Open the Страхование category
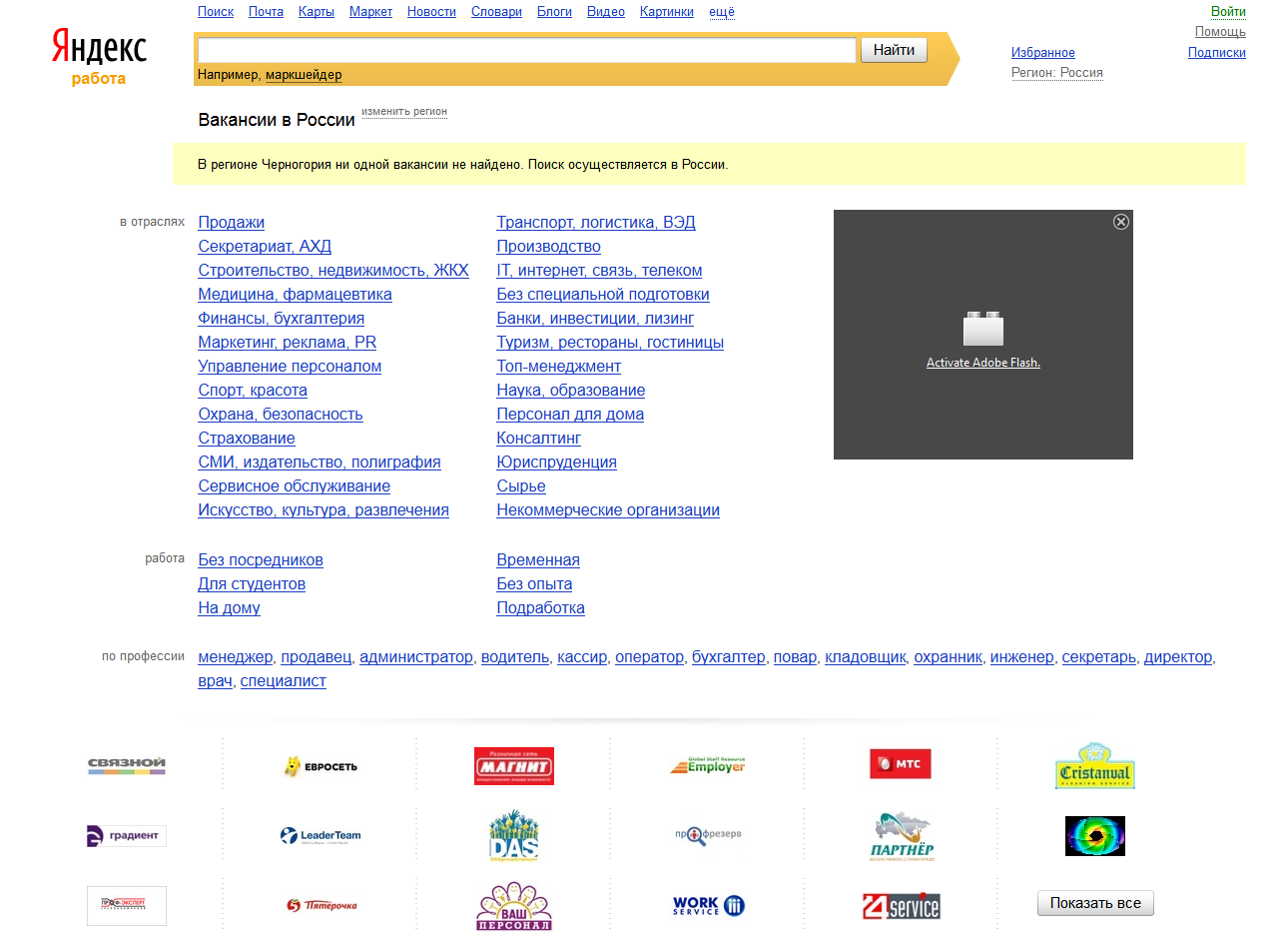Screen dimensions: 1288x934 click(x=247, y=439)
